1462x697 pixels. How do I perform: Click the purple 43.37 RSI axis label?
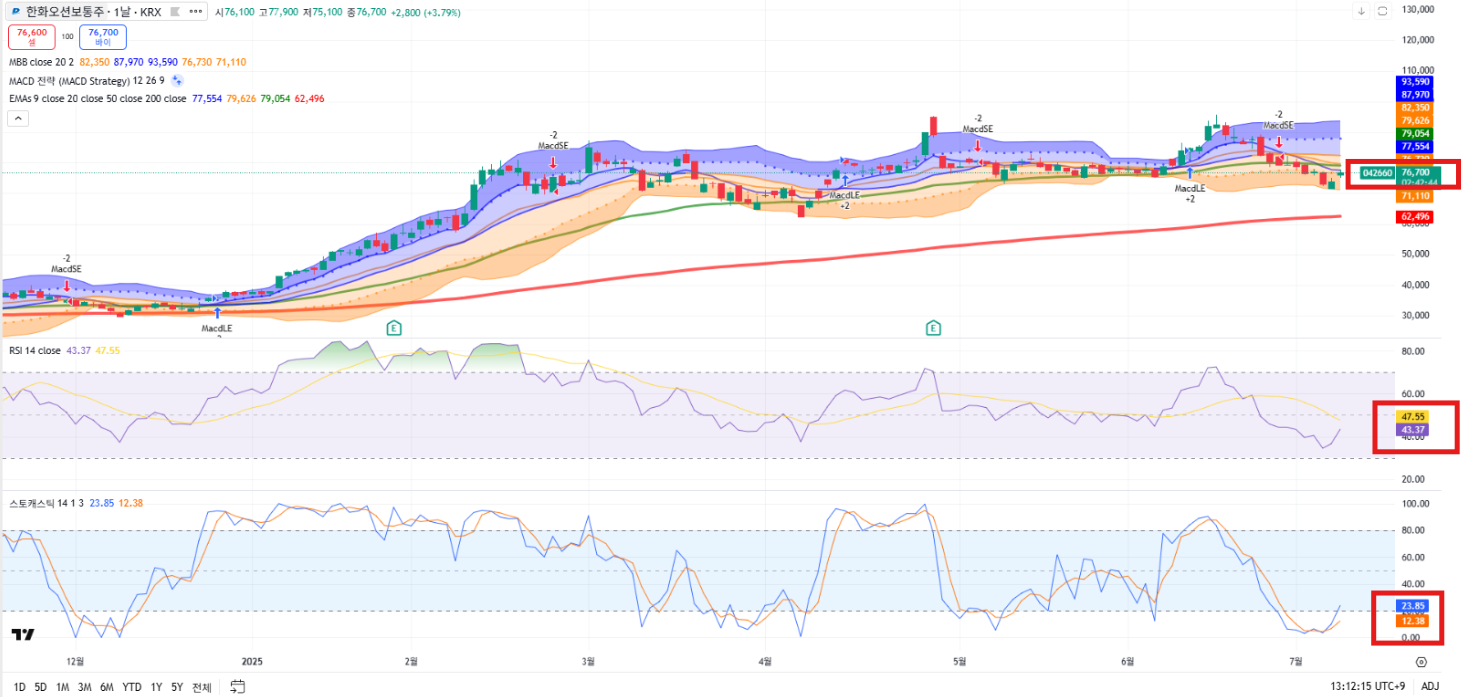(1413, 429)
